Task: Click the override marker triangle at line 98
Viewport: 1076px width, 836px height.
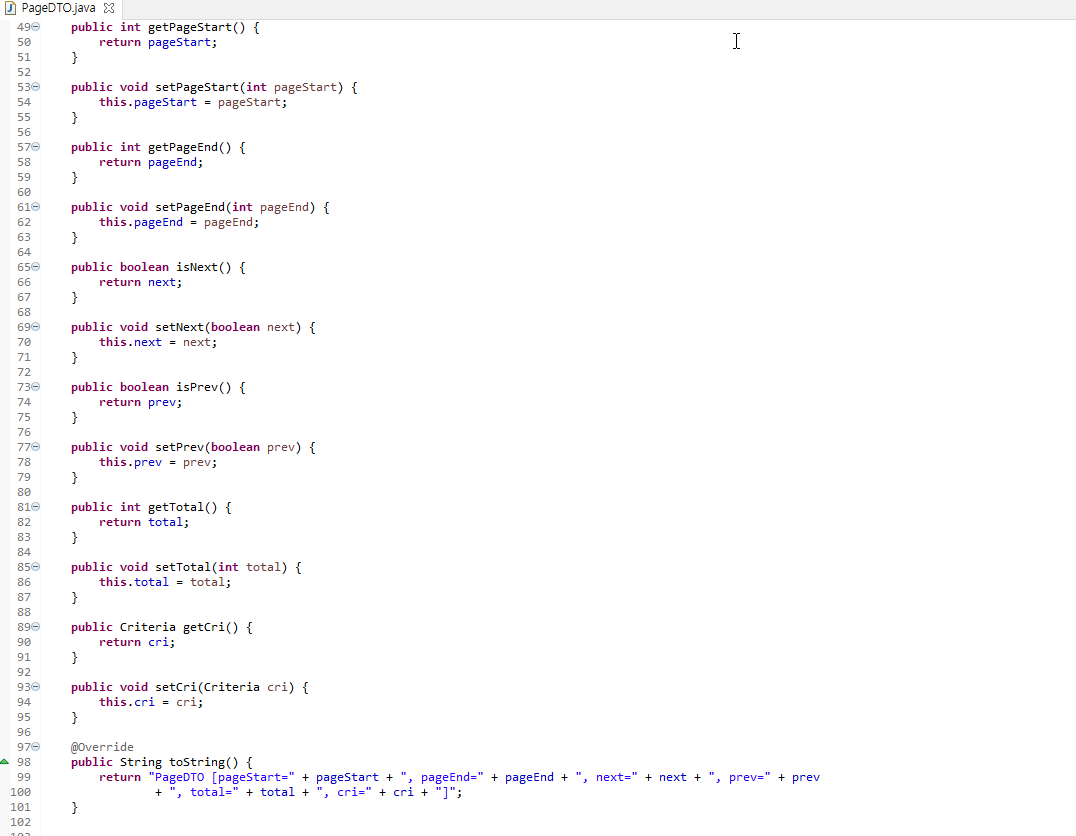Action: pyautogui.click(x=4, y=762)
